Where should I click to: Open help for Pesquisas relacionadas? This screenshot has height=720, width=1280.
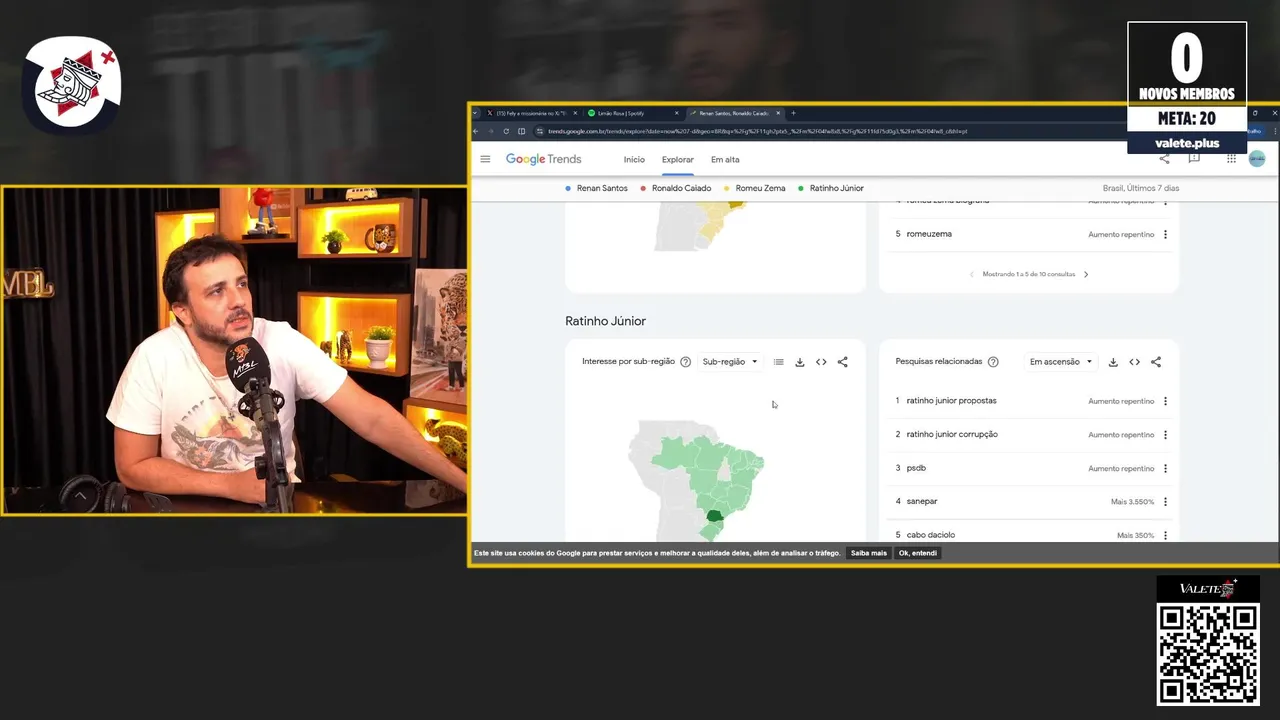click(993, 362)
